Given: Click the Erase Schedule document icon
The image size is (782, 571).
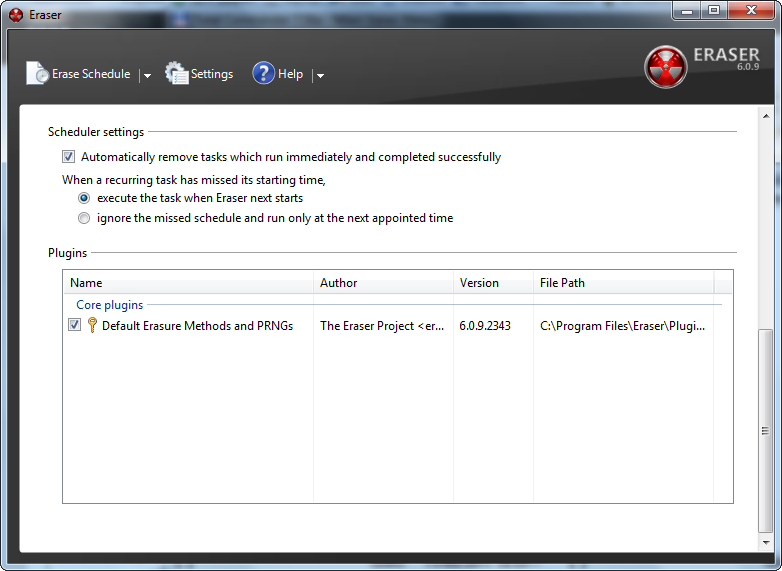Looking at the screenshot, I should point(37,73).
